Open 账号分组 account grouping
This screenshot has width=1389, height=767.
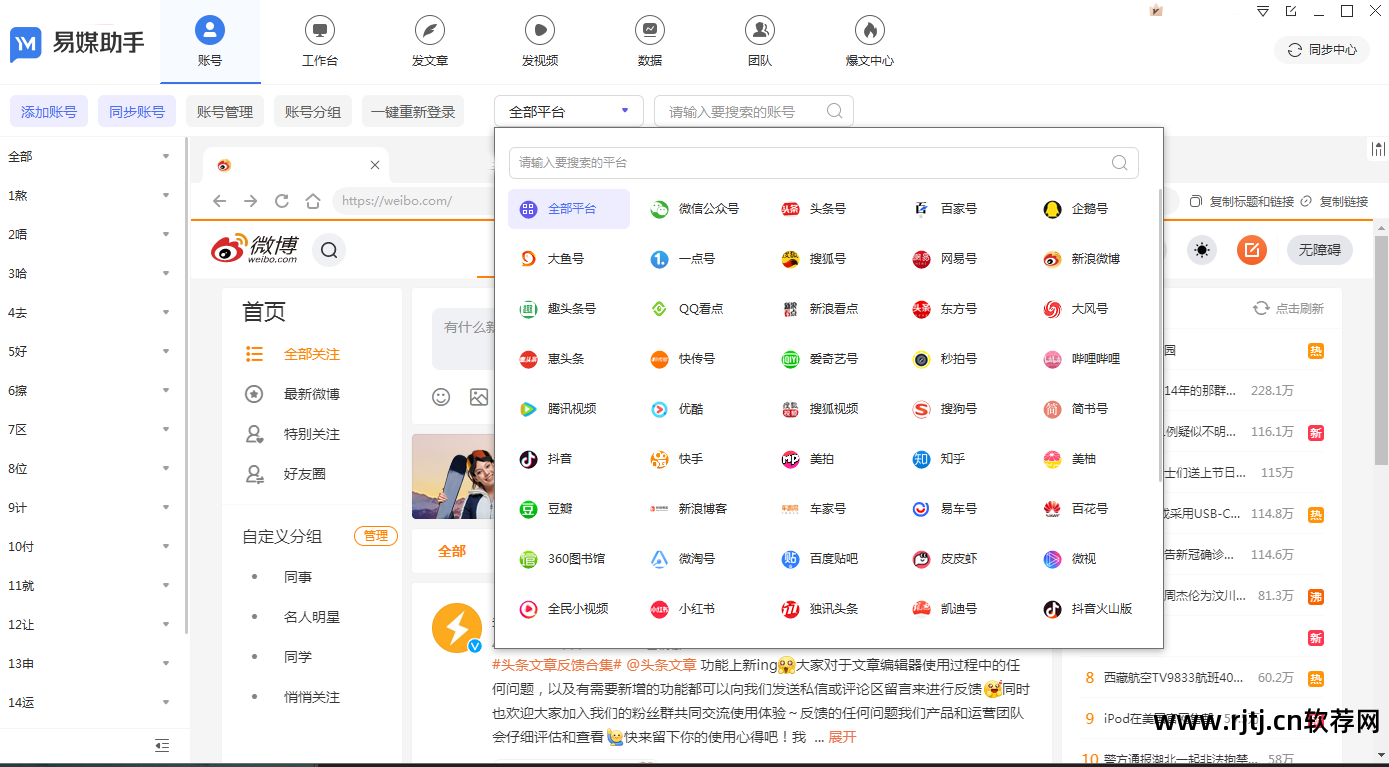click(x=313, y=112)
